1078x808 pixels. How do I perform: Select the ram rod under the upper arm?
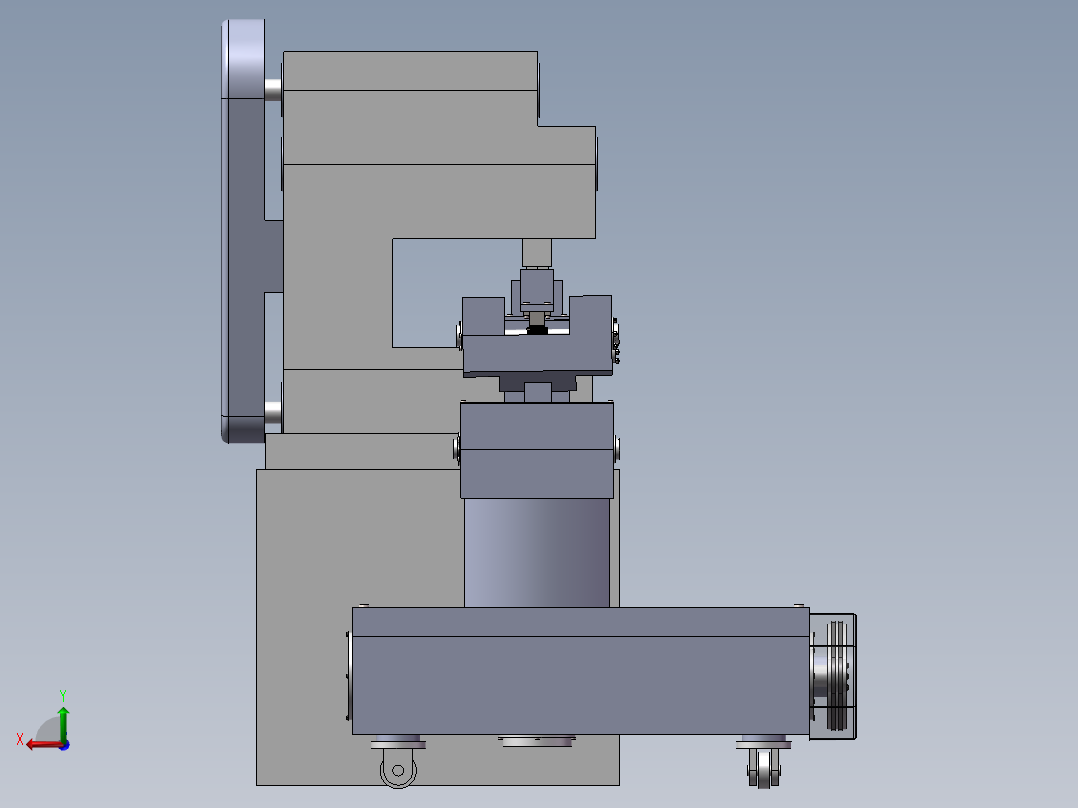tap(537, 253)
